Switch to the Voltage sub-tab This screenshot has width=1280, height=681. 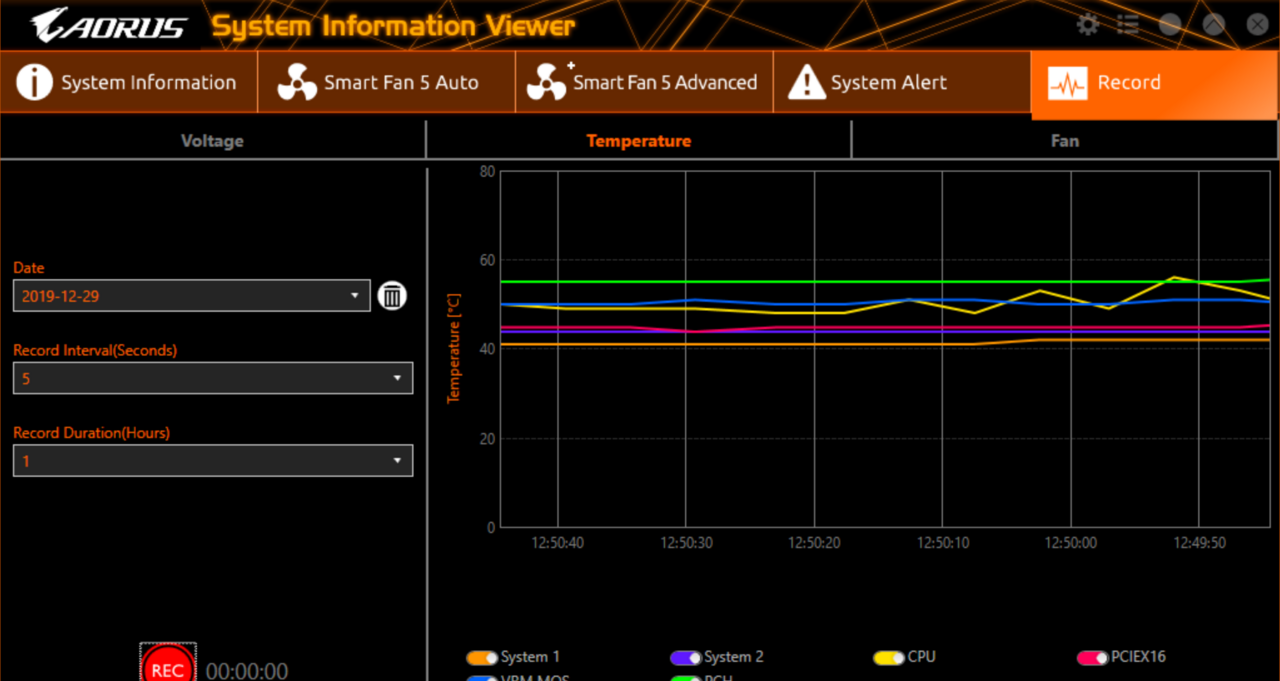point(212,140)
